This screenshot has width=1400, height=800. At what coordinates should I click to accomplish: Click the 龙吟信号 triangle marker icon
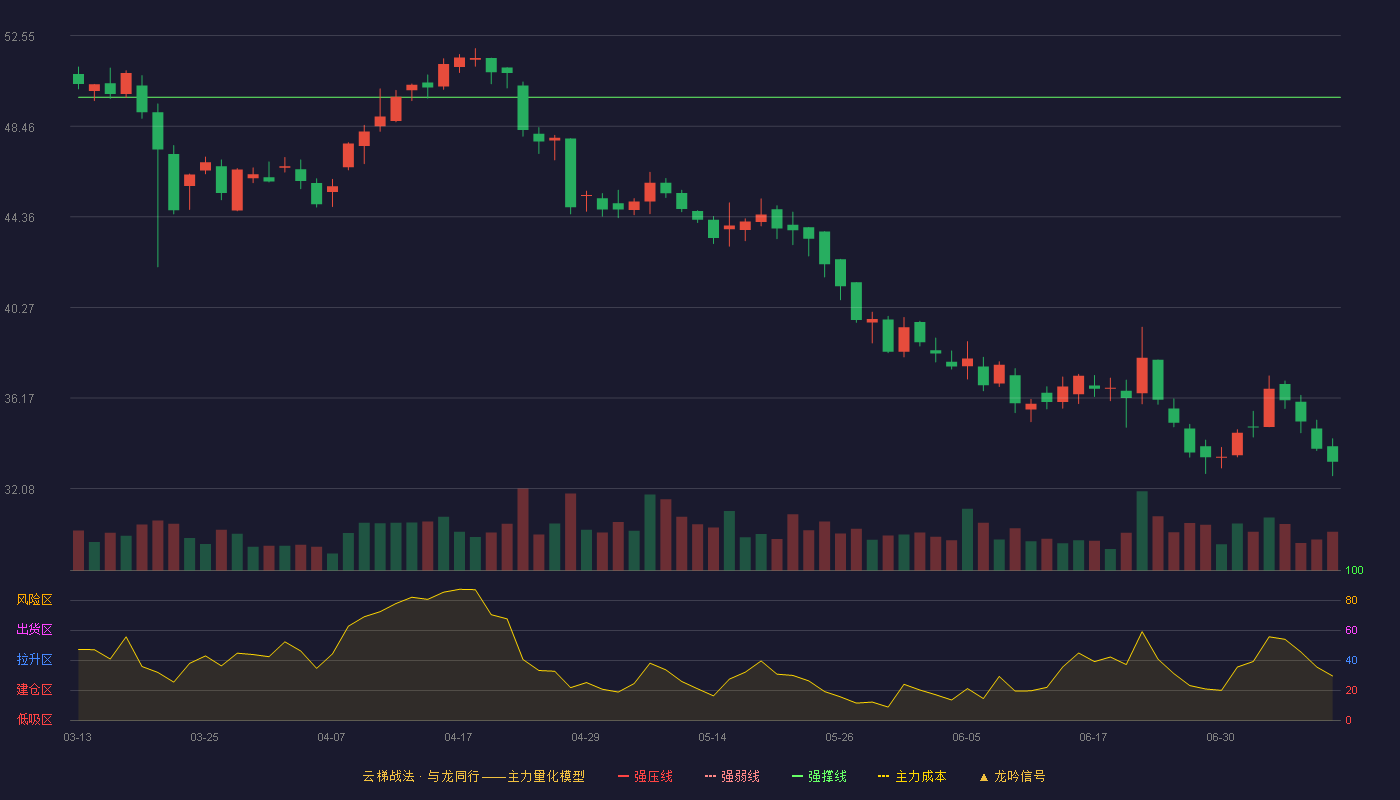[984, 776]
